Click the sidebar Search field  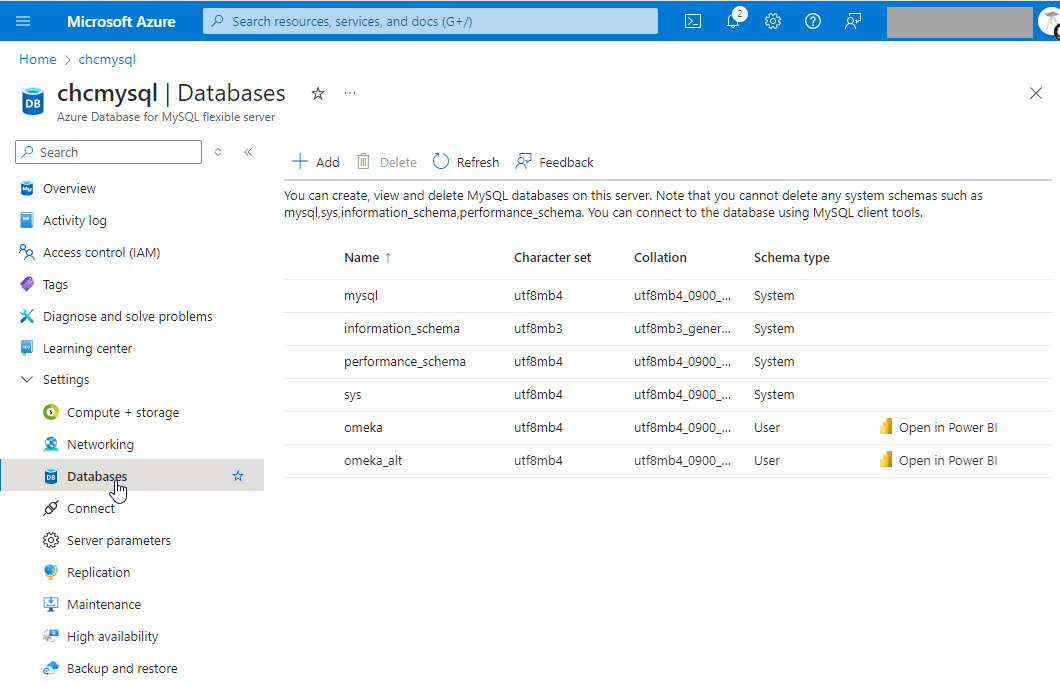(x=108, y=152)
